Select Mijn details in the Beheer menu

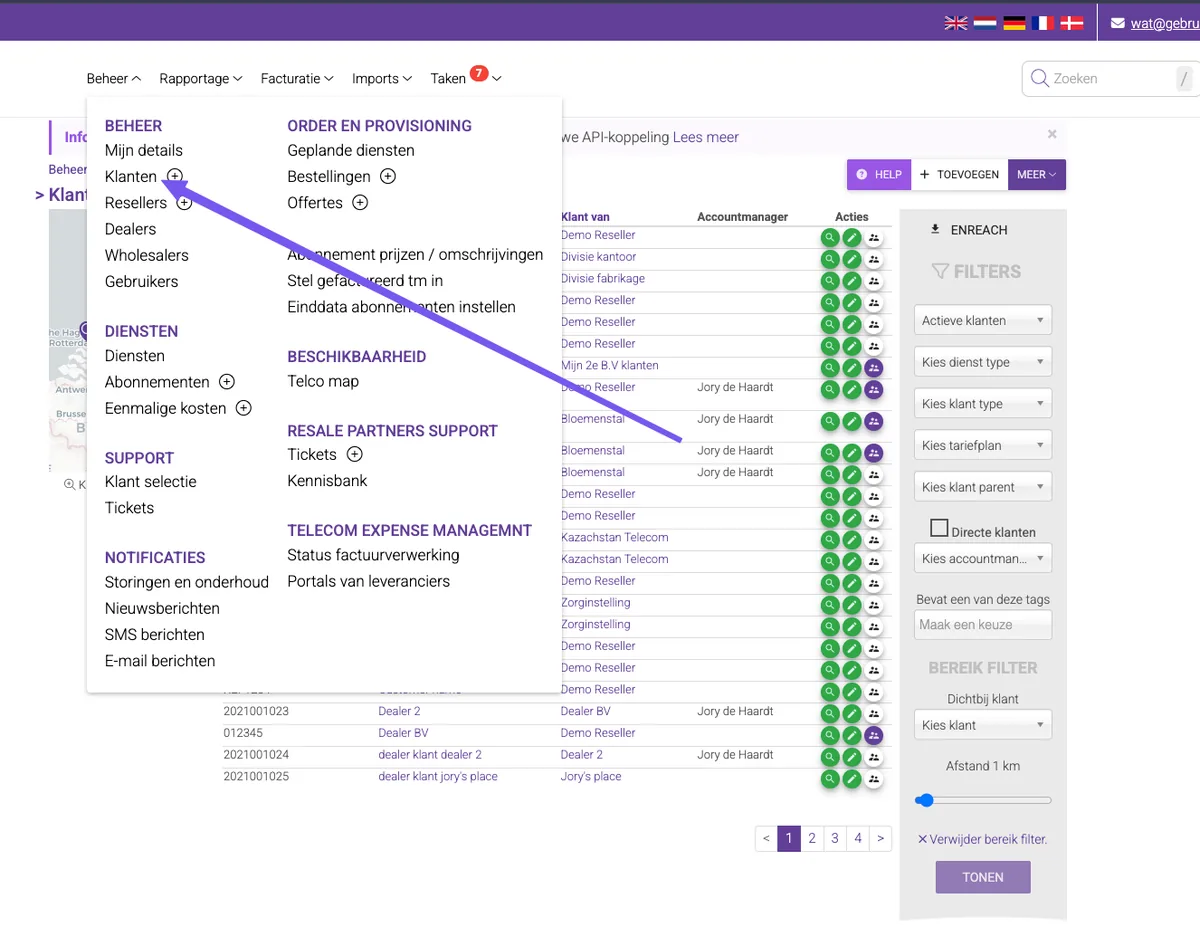[144, 150]
